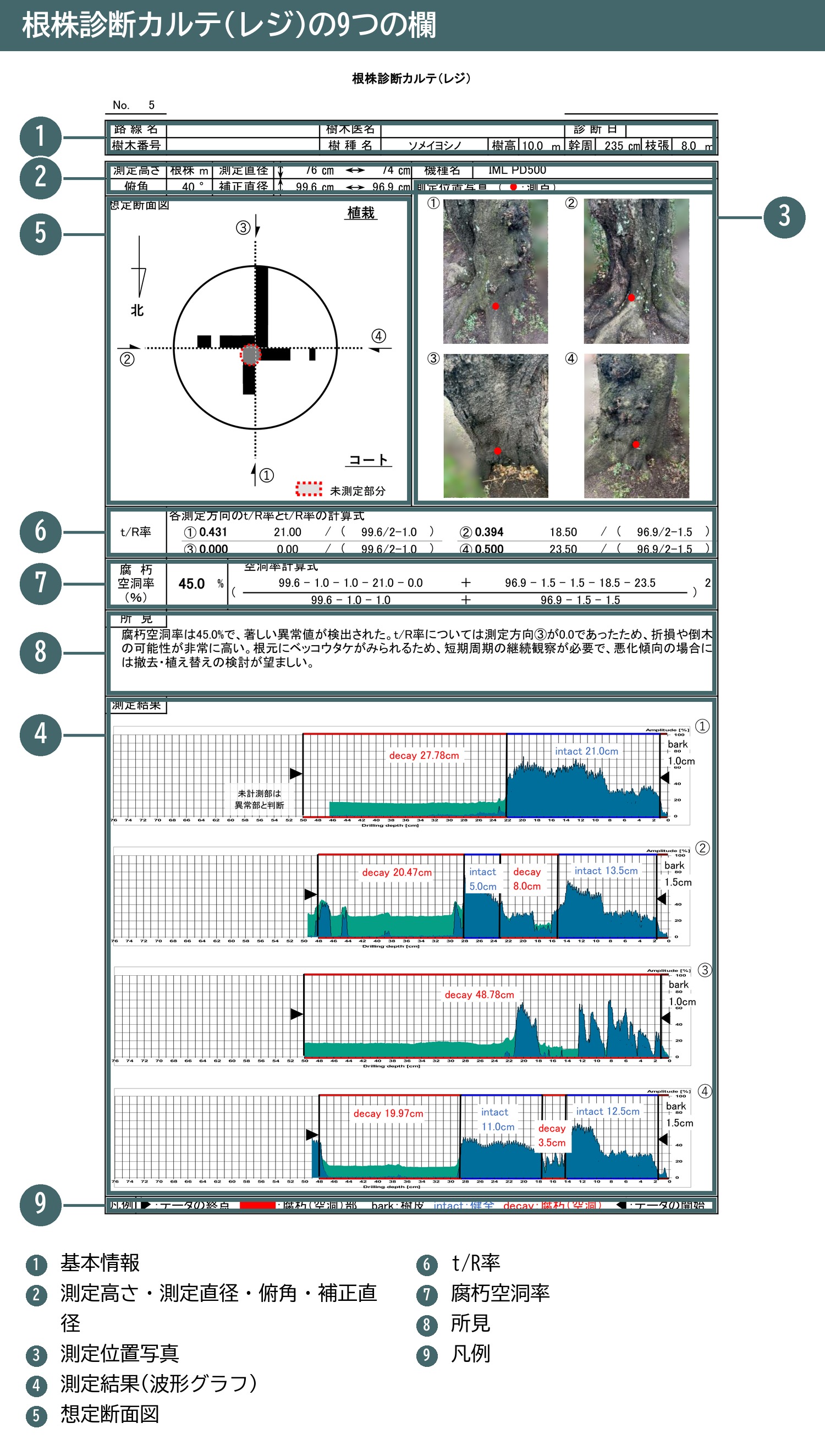Screen dimensions: 825x1456
Task: Select the decay cavity rate 45.0 value
Action: click(191, 584)
